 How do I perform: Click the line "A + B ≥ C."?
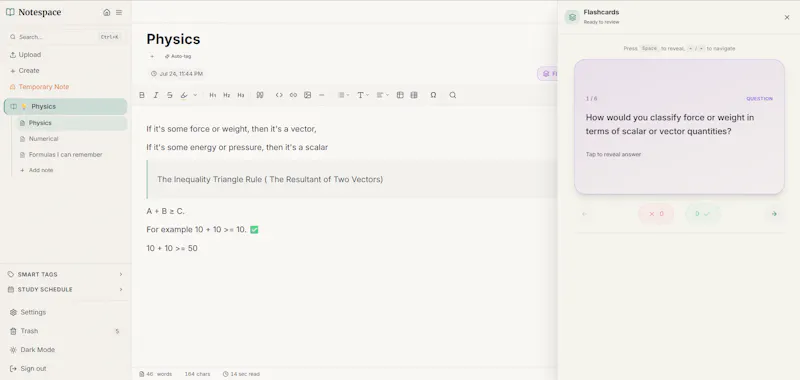[165, 211]
